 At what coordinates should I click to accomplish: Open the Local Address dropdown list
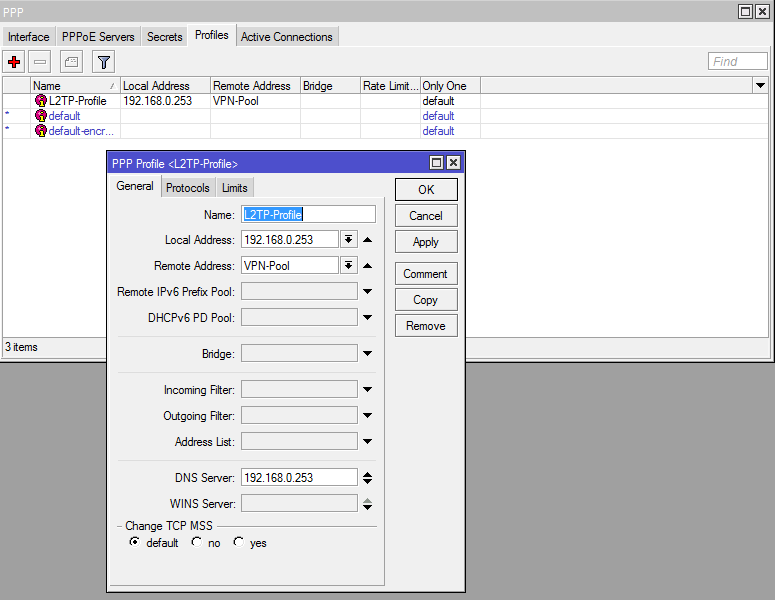tap(348, 240)
